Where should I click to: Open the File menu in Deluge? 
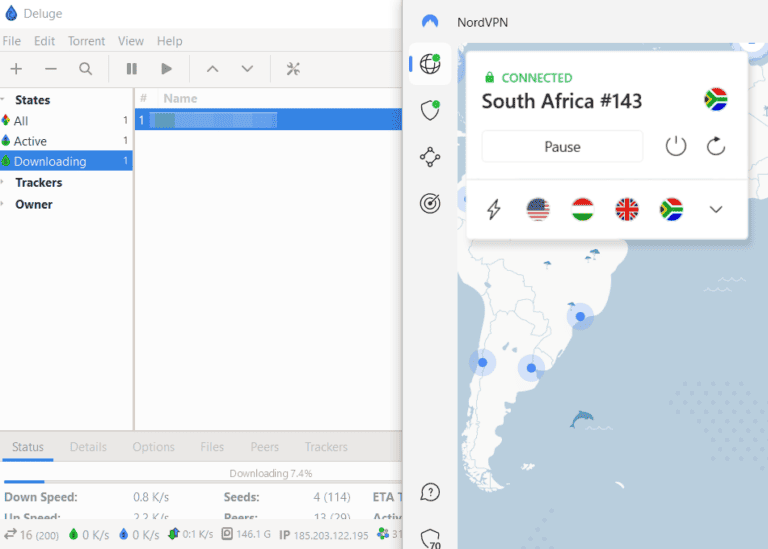pyautogui.click(x=11, y=41)
